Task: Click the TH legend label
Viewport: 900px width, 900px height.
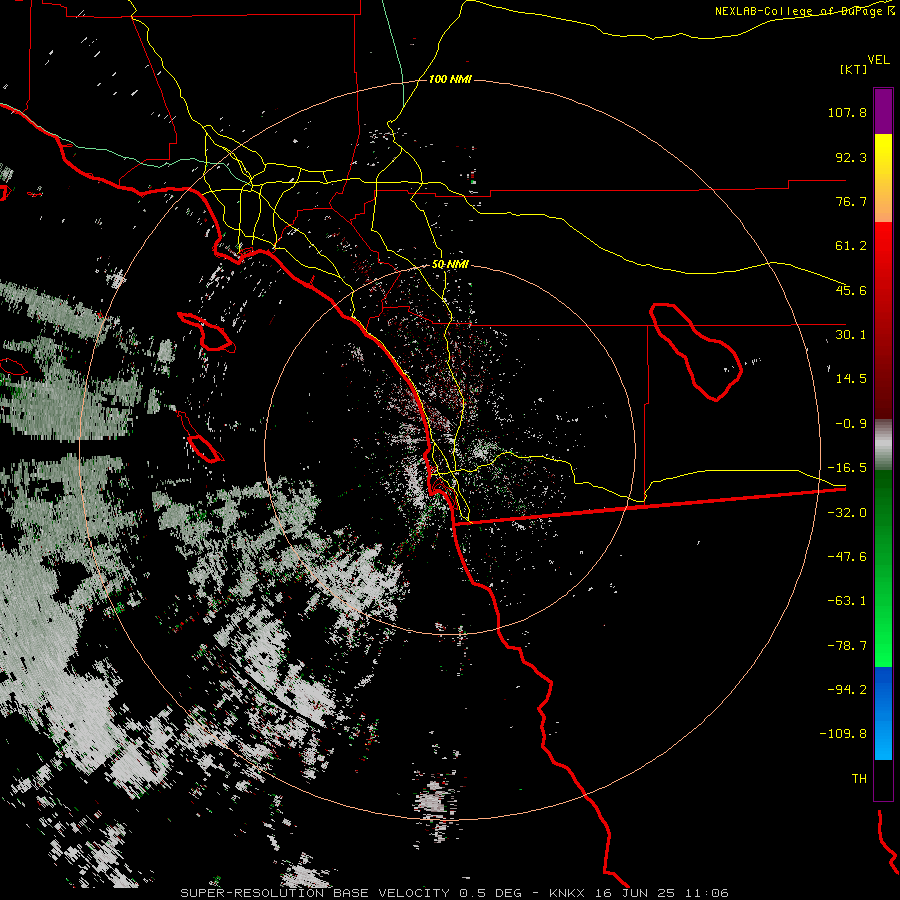Action: coord(859,779)
